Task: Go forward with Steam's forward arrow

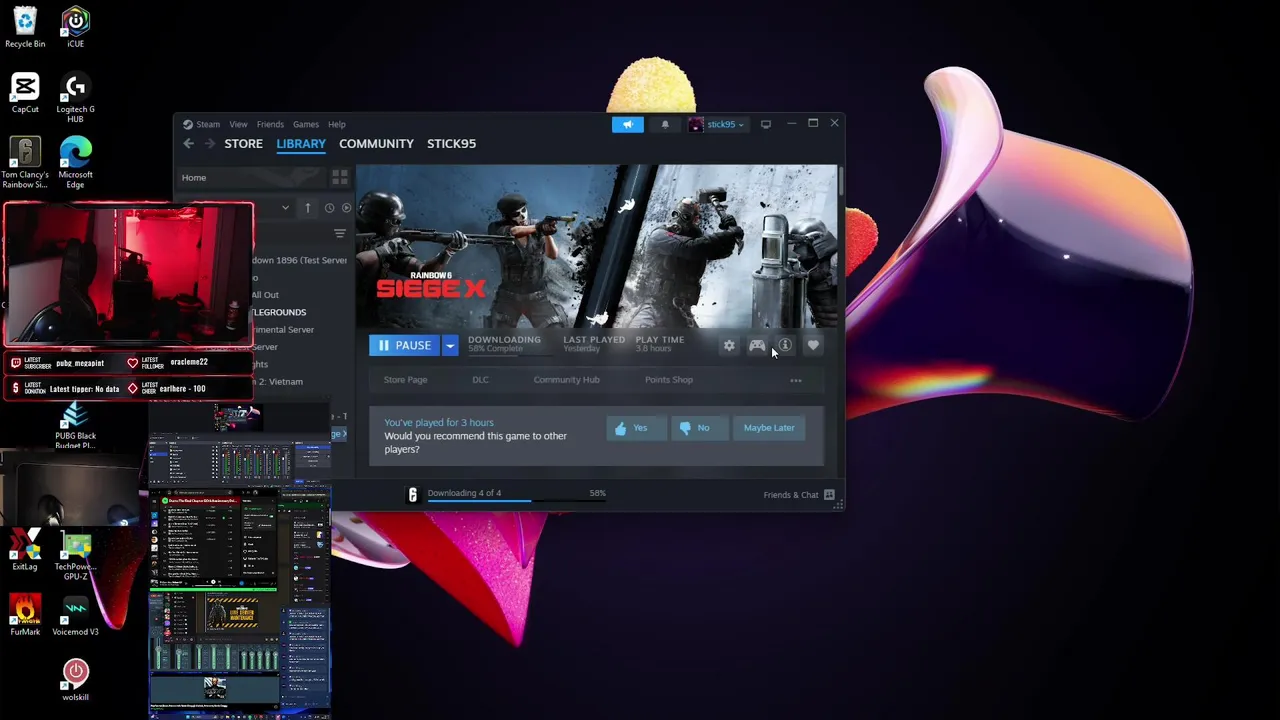Action: pos(209,143)
